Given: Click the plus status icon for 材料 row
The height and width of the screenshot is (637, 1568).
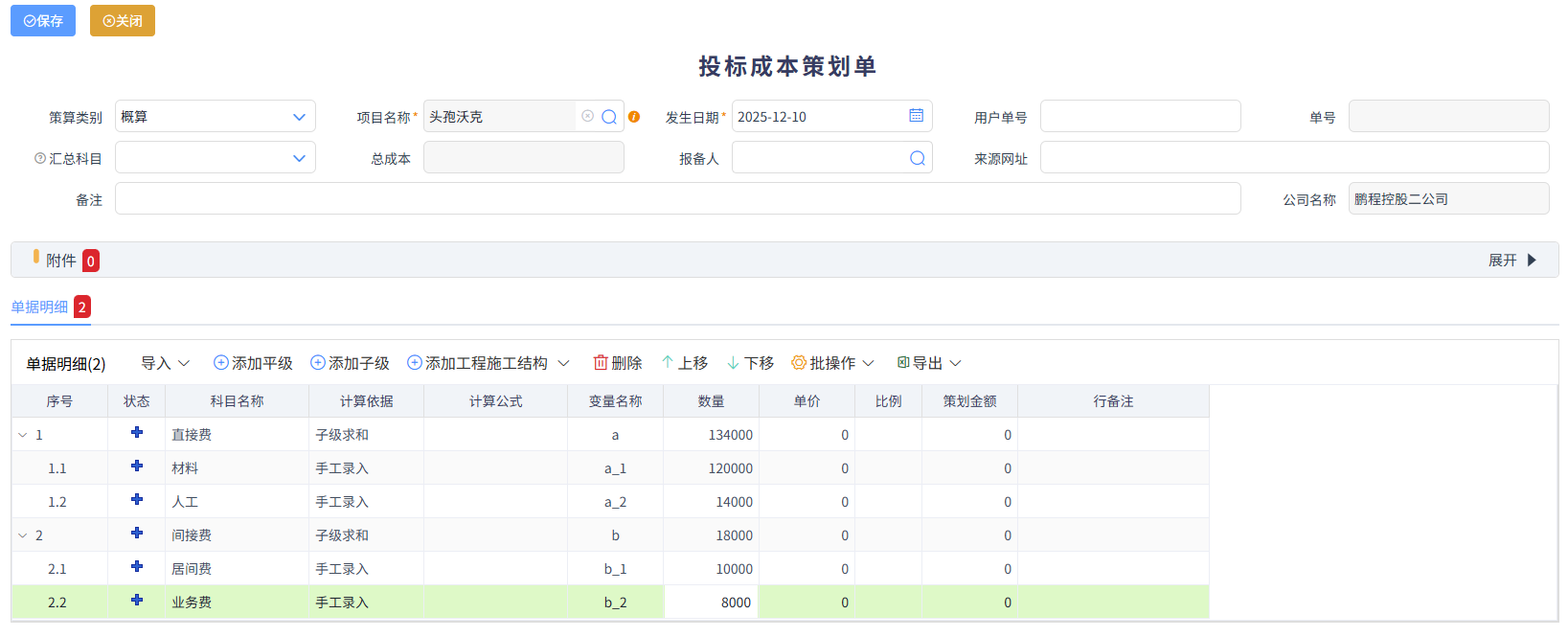Looking at the screenshot, I should click(x=137, y=466).
